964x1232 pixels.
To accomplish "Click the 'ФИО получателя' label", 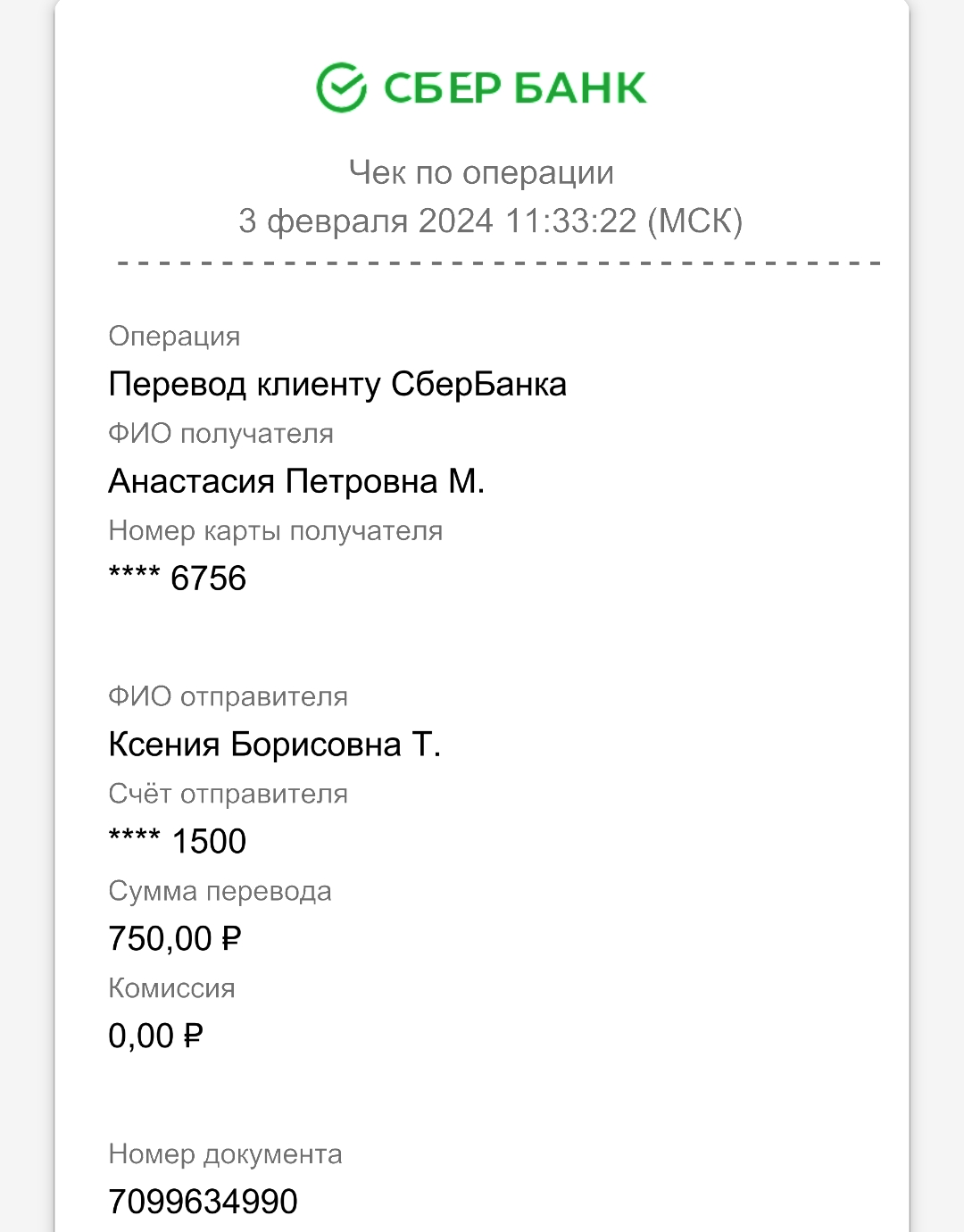I will click(x=220, y=434).
